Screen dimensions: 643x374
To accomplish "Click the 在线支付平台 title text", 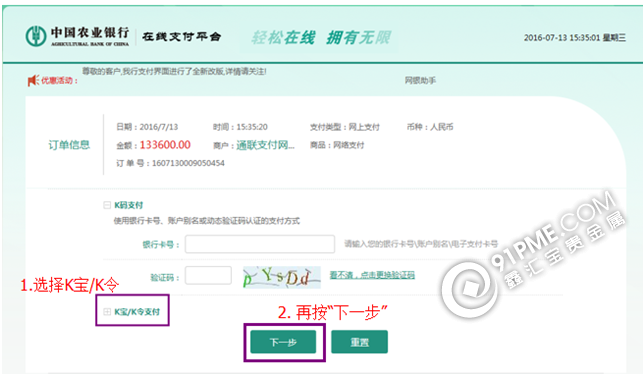I will coord(182,36).
